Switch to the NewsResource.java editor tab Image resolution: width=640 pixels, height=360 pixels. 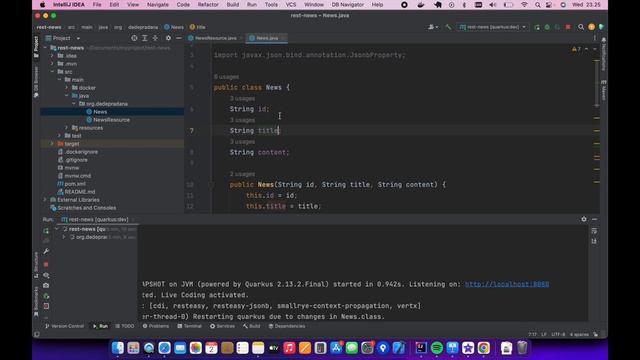(215, 38)
